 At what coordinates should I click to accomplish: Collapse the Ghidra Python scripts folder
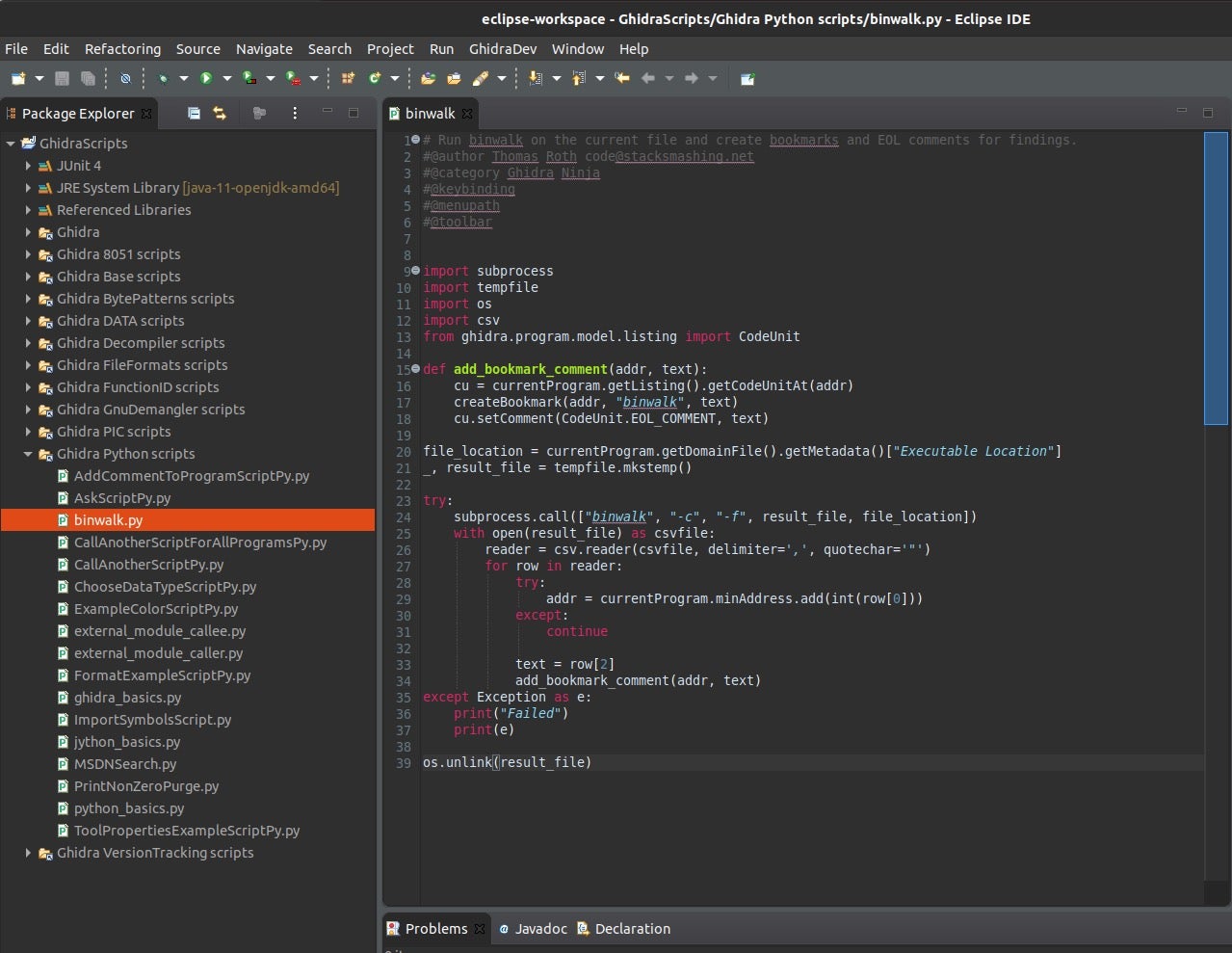(x=28, y=454)
